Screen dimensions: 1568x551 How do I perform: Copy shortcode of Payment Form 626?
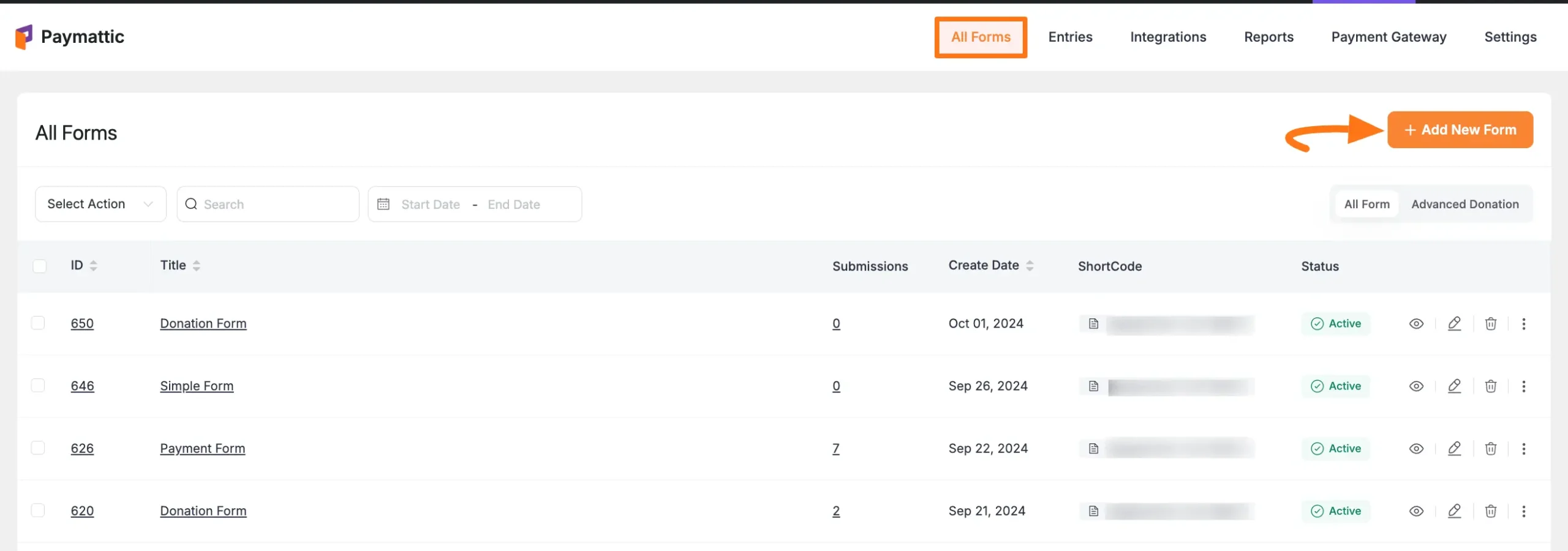click(x=1093, y=449)
